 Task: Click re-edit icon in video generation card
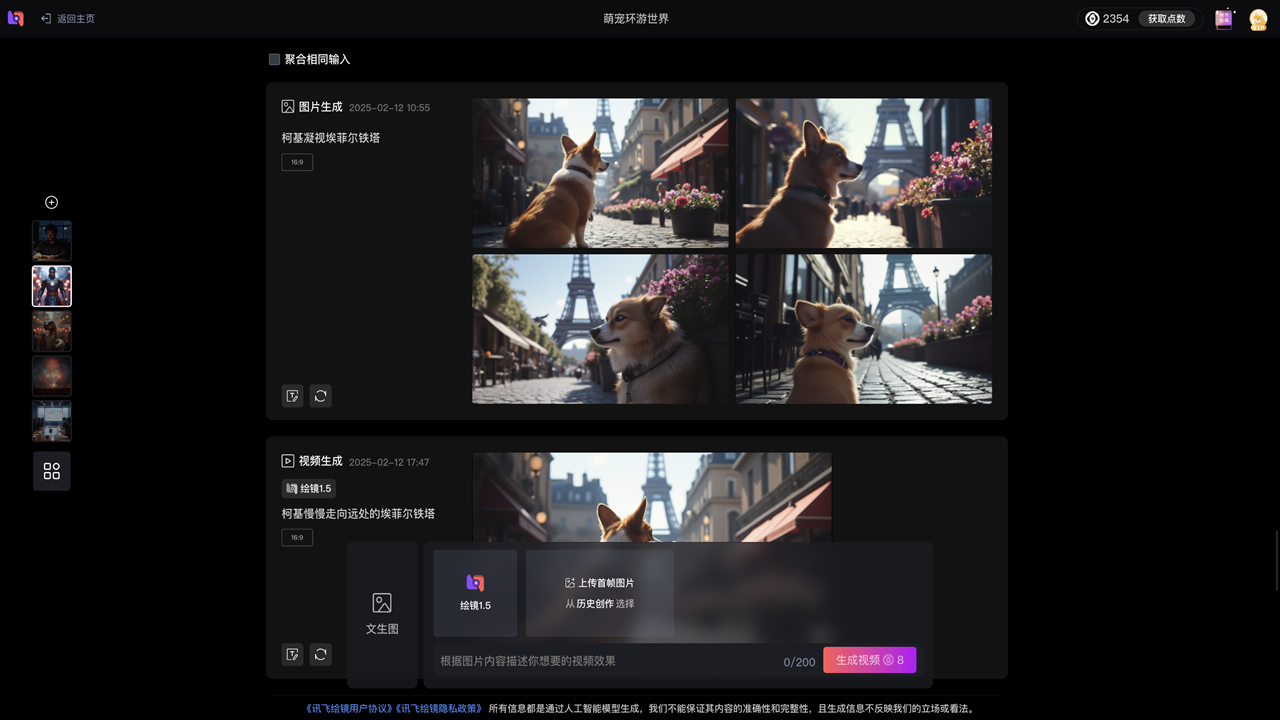click(292, 654)
